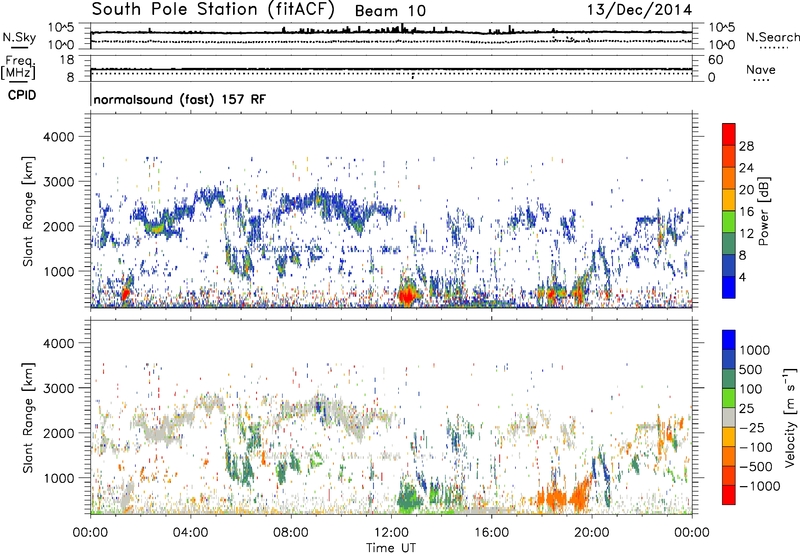Click the "South Pole Station (fitACF)" title

[213, 9]
